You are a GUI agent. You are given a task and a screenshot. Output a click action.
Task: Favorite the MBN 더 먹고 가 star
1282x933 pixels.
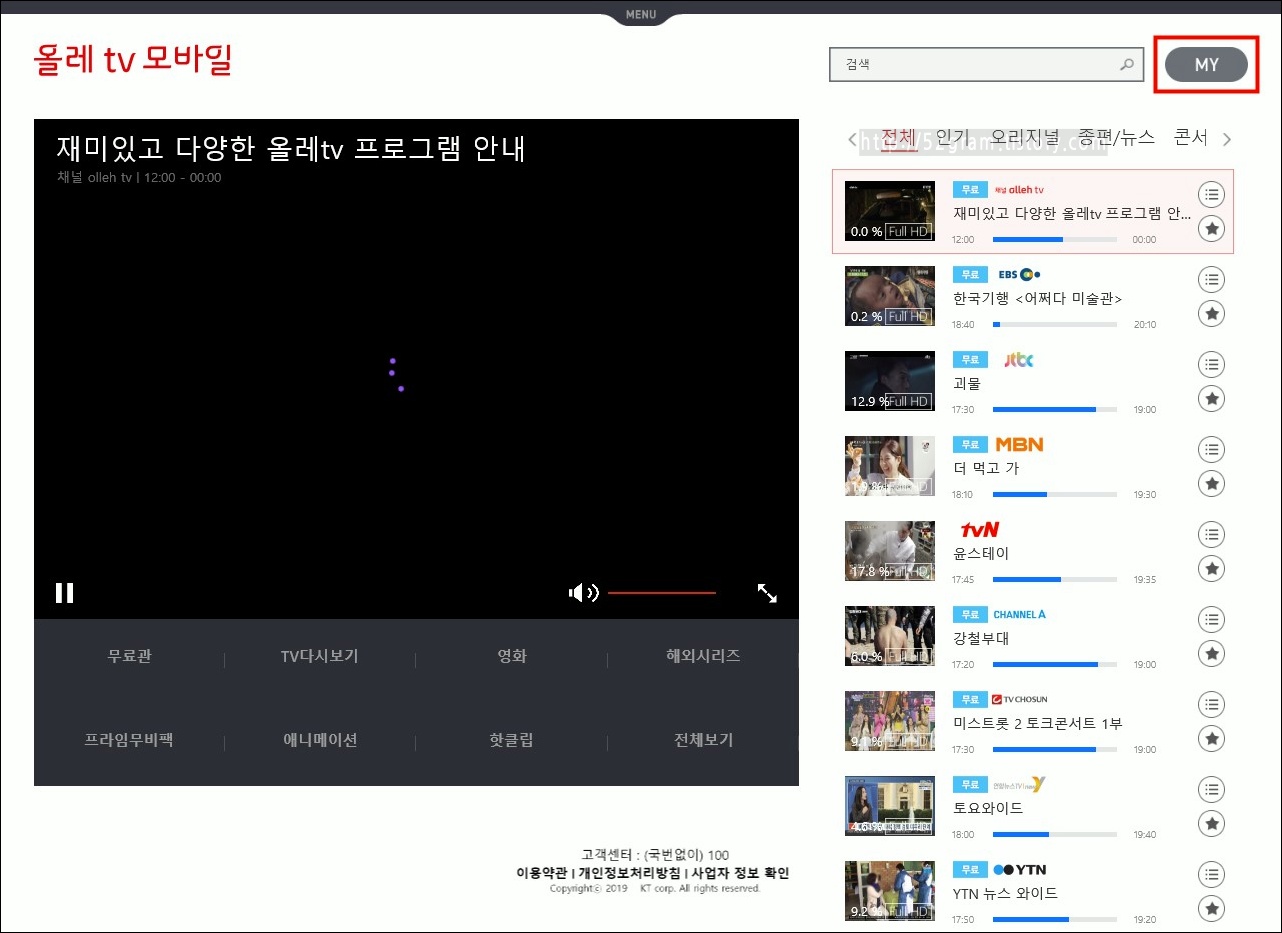click(1211, 484)
